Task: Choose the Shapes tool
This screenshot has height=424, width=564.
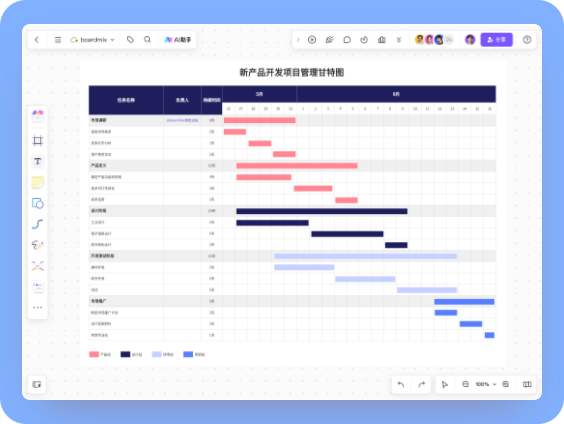Action: [x=37, y=203]
